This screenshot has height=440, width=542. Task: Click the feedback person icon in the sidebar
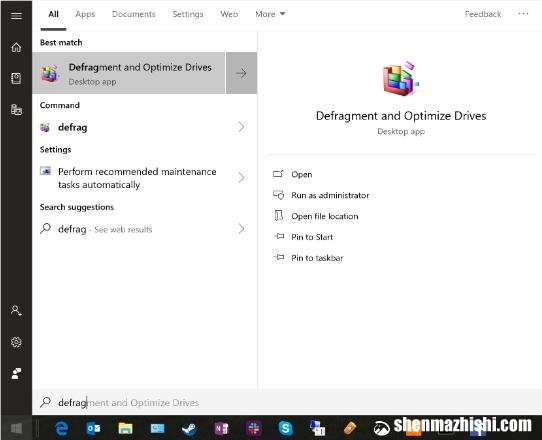16,373
